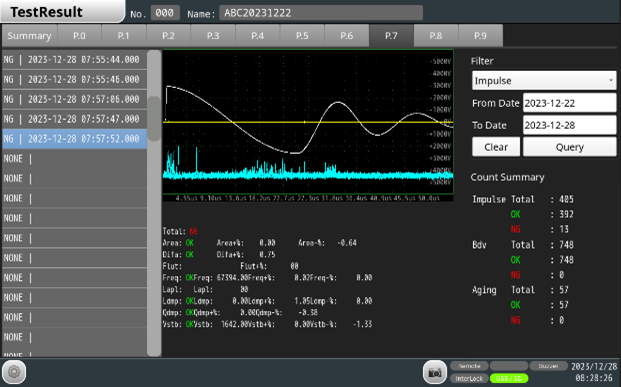The width and height of the screenshot is (621, 387).
Task: Select NG result at 07:57:47.000
Action: 74,119
